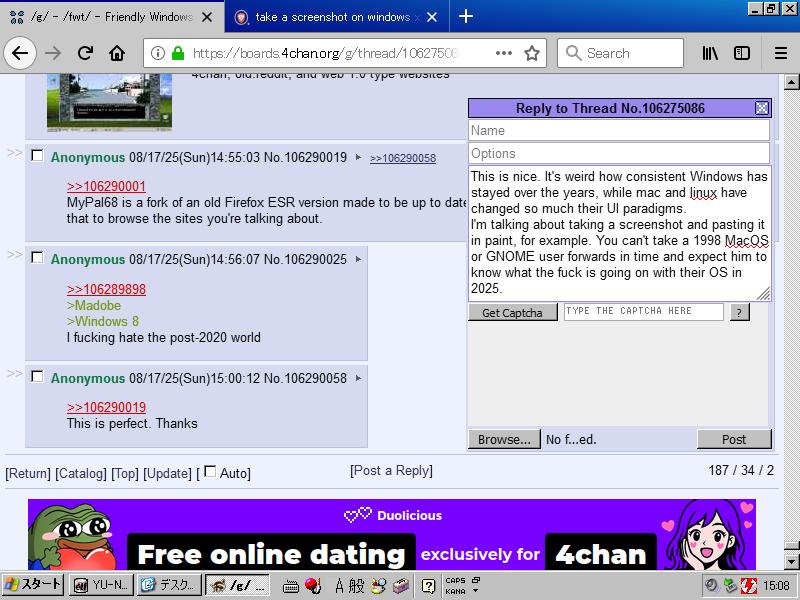Open post menu arrow for No.106290019

pos(358,157)
